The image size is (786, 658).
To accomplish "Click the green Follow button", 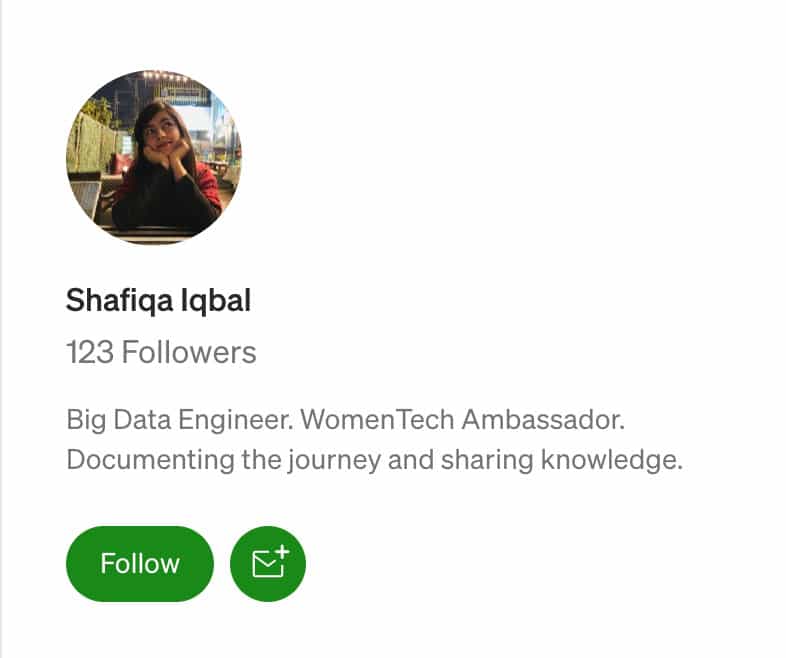I will [x=140, y=564].
